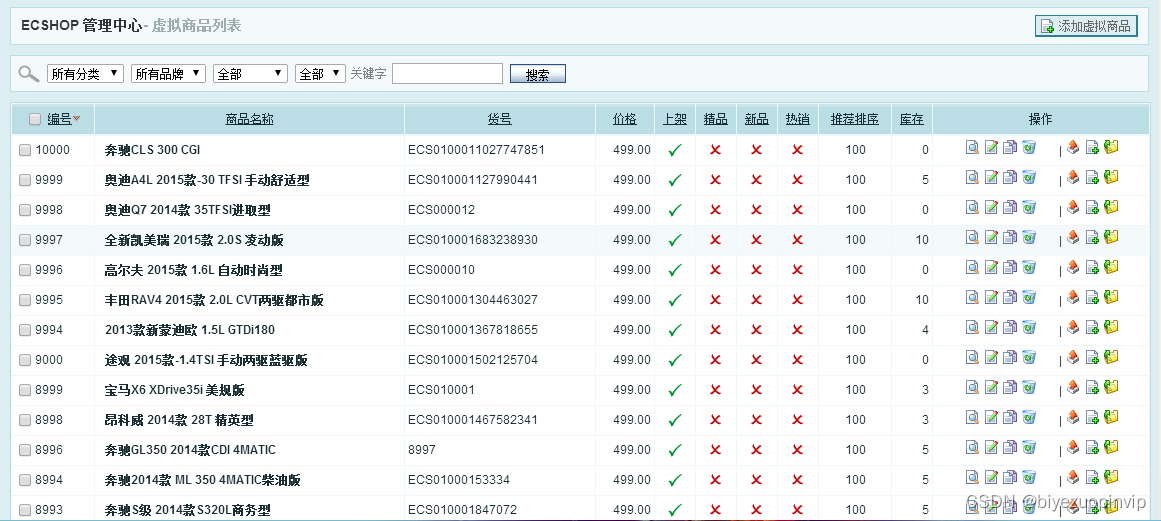Sort by the 热销 column header
This screenshot has width=1161, height=521.
(x=797, y=119)
